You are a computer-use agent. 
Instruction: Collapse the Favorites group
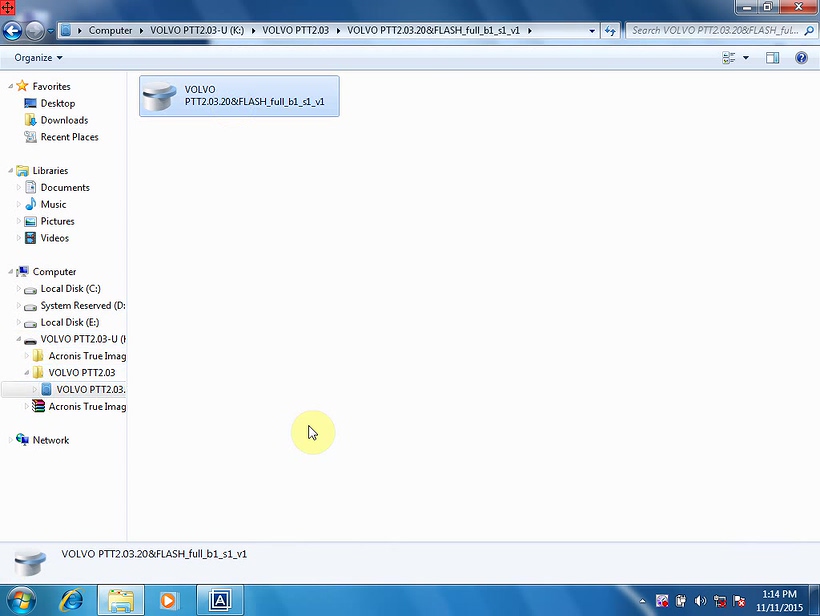click(x=10, y=86)
